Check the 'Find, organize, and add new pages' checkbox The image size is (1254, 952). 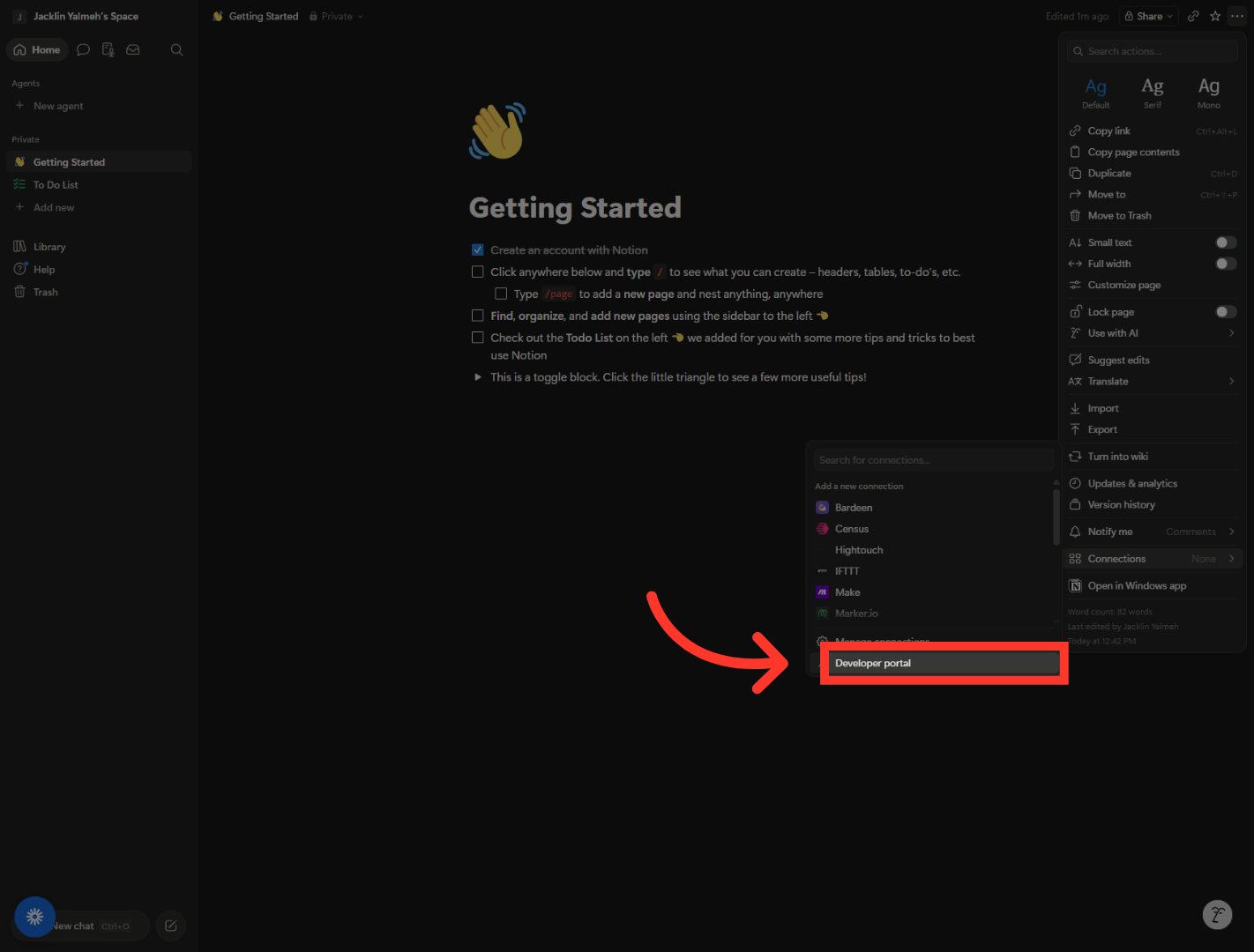(478, 316)
